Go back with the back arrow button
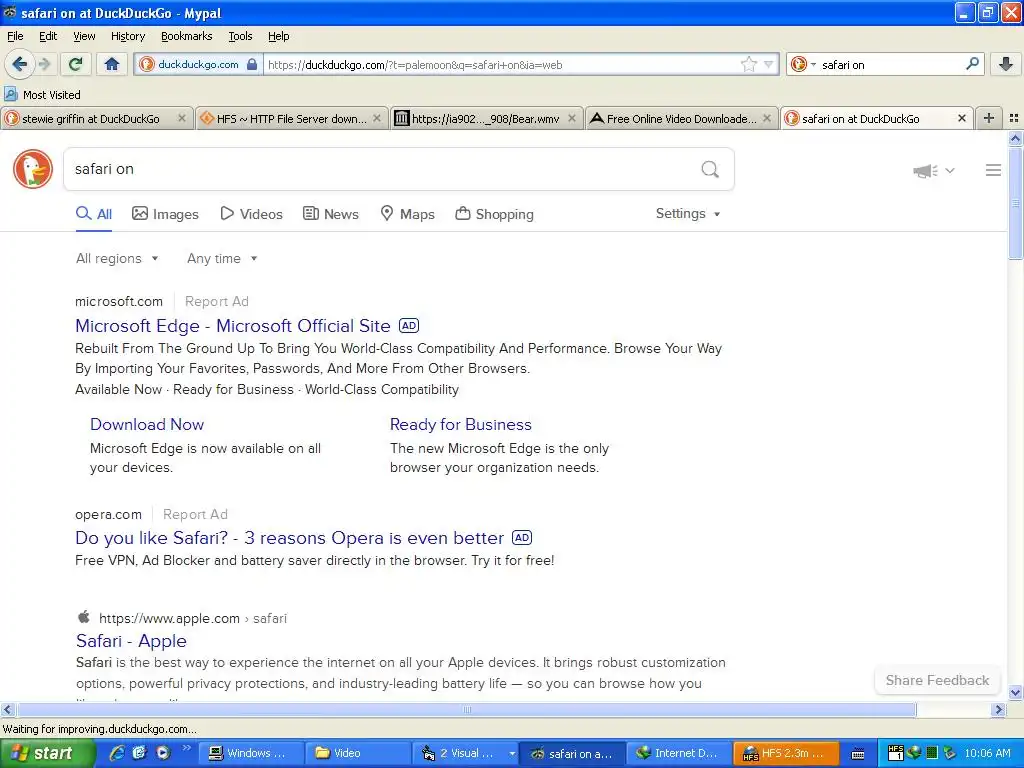The width and height of the screenshot is (1024, 768). (x=19, y=64)
